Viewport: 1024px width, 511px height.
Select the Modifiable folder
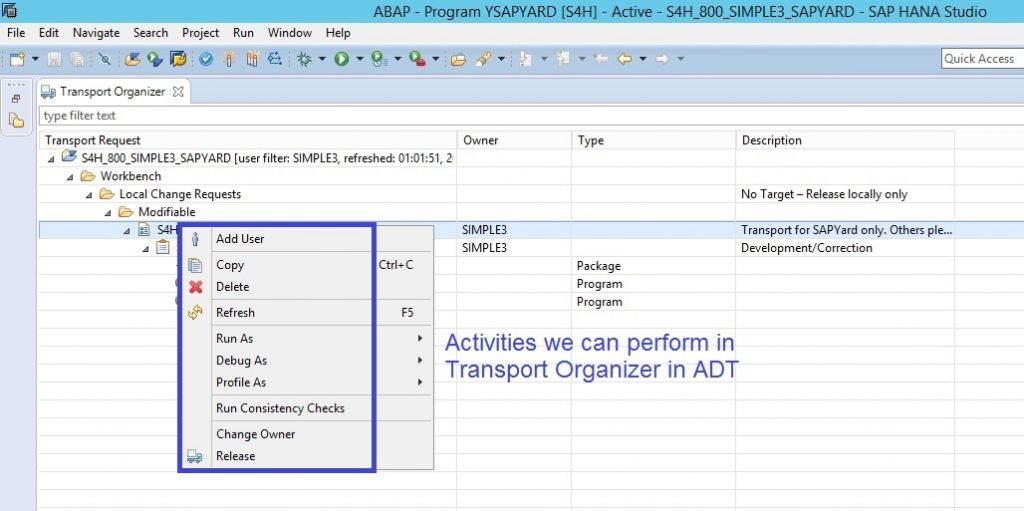pos(167,212)
